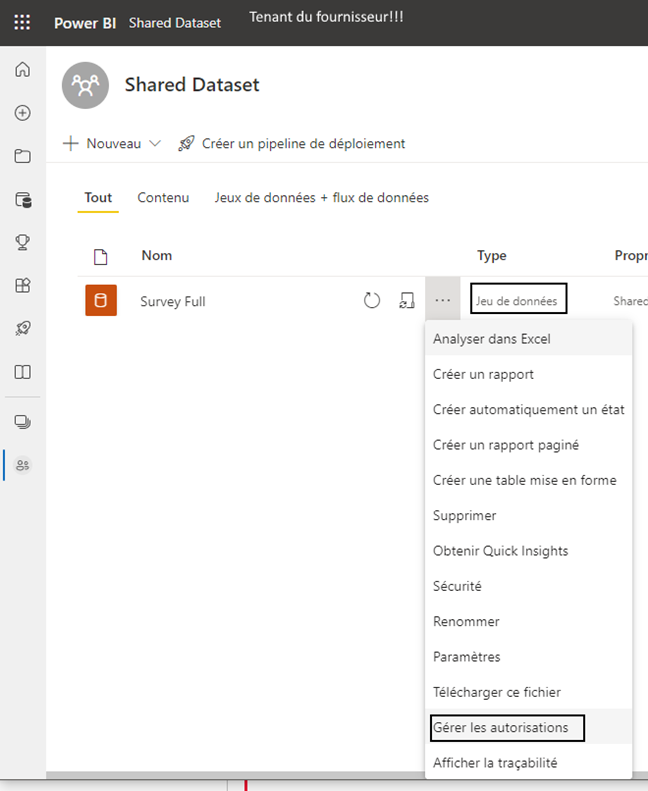Click the file type column header icon

pyautogui.click(x=101, y=257)
